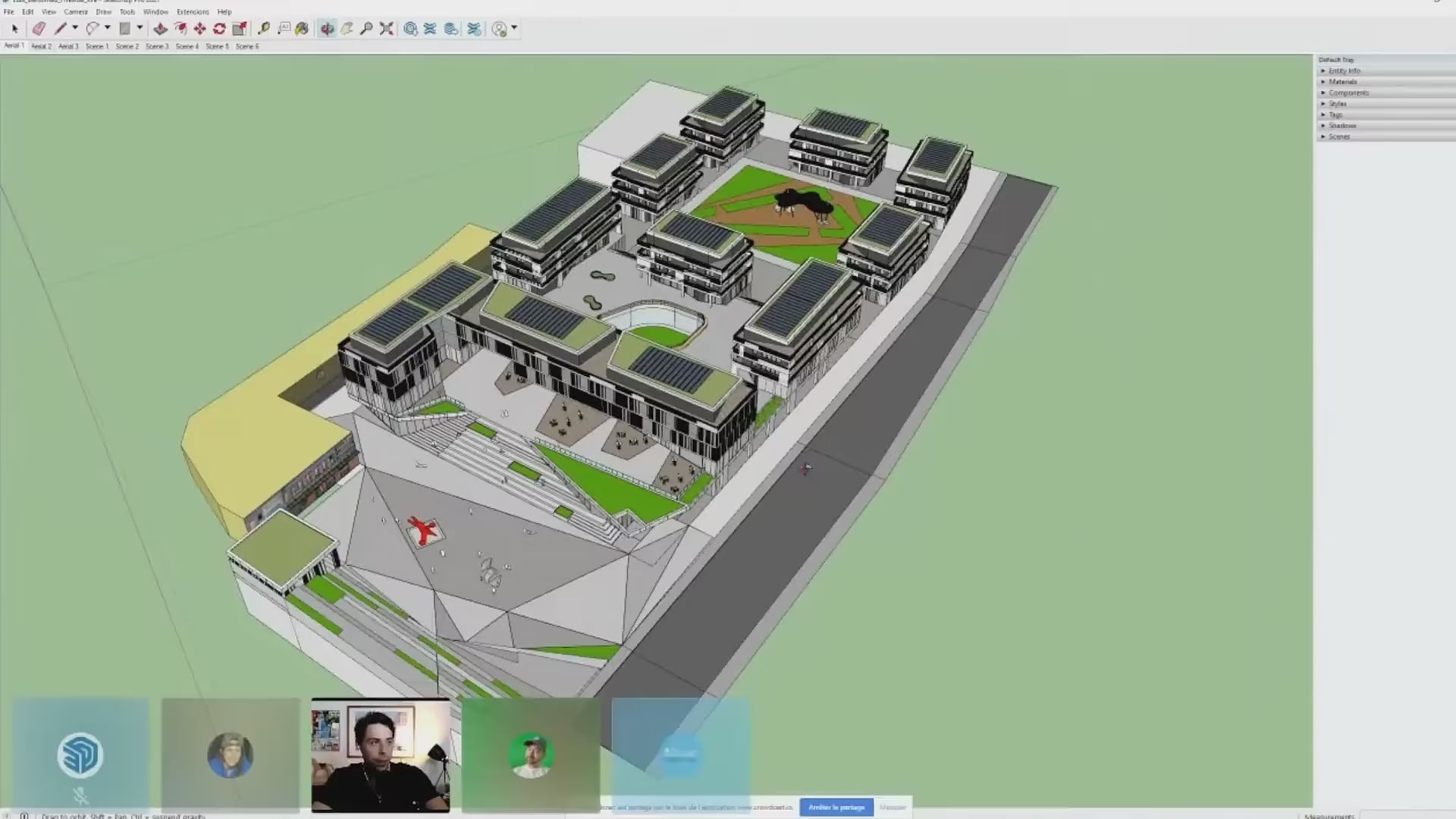The image size is (1456, 819).
Task: Select the Pan hand tool
Action: click(x=347, y=29)
